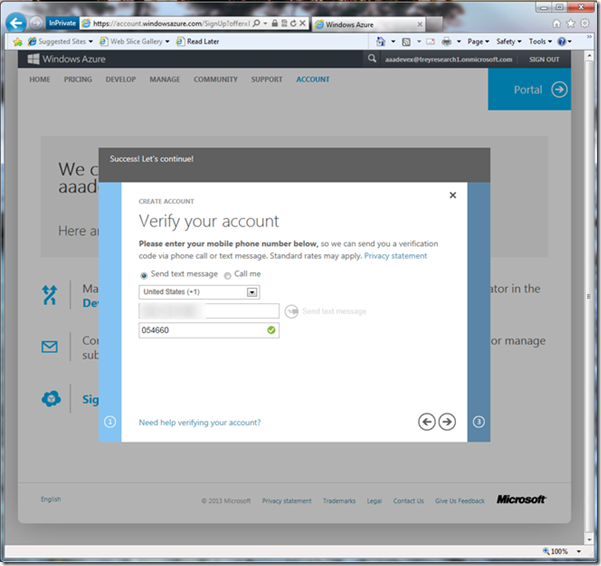The height and width of the screenshot is (566, 601).
Task: Open the ACCOUNT navigation item
Action: point(313,79)
